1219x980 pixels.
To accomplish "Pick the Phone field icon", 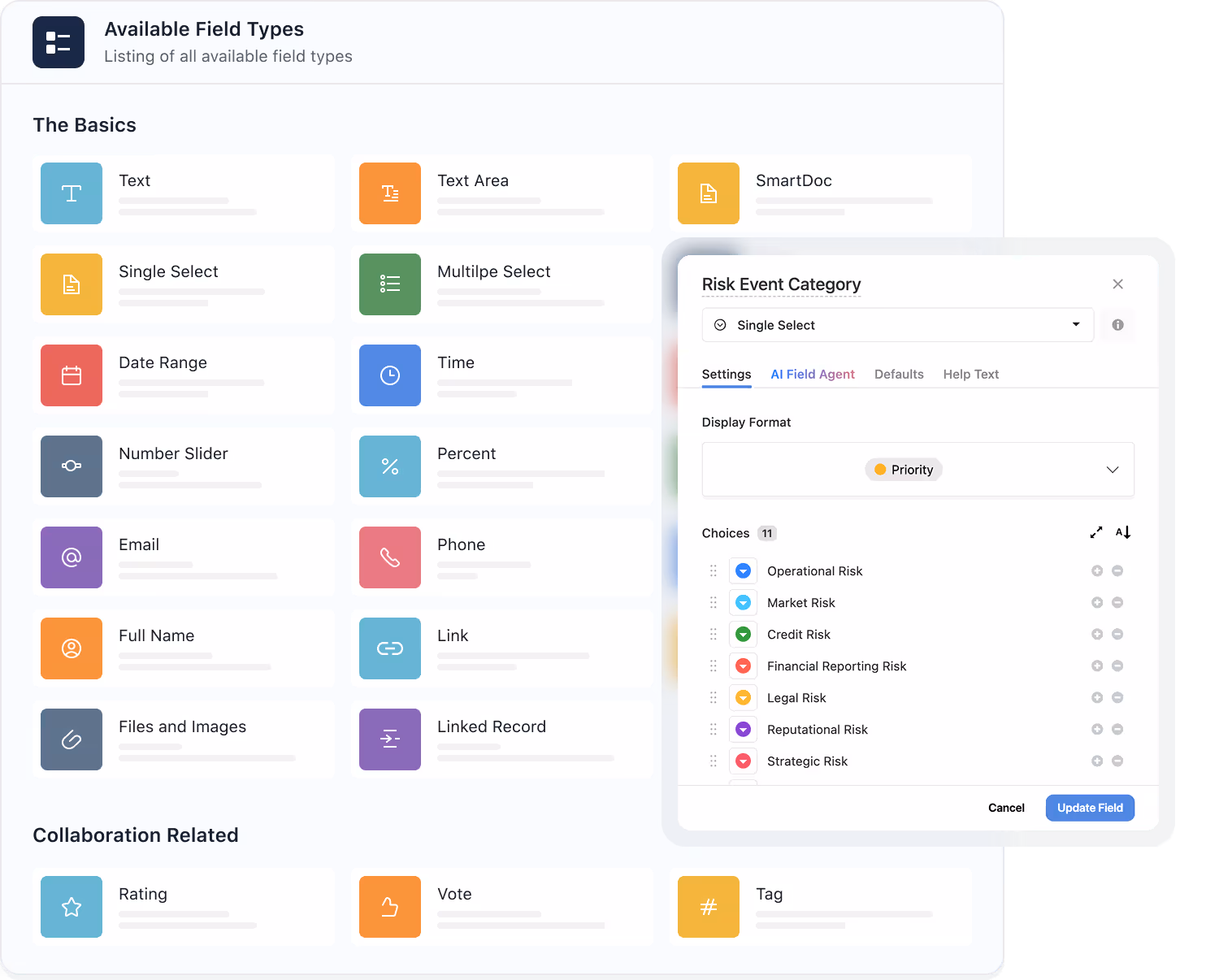I will tap(390, 557).
